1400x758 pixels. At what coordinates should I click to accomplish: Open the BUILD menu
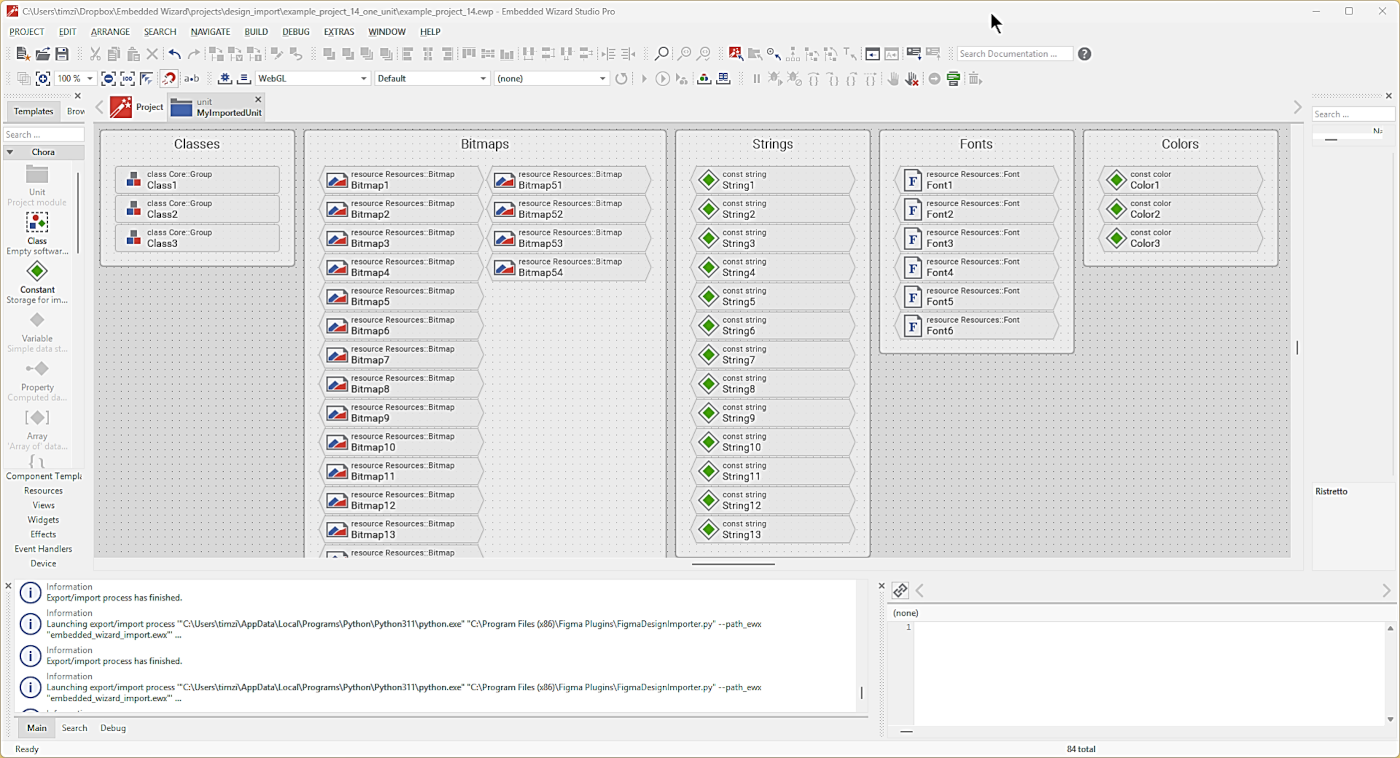point(256,32)
